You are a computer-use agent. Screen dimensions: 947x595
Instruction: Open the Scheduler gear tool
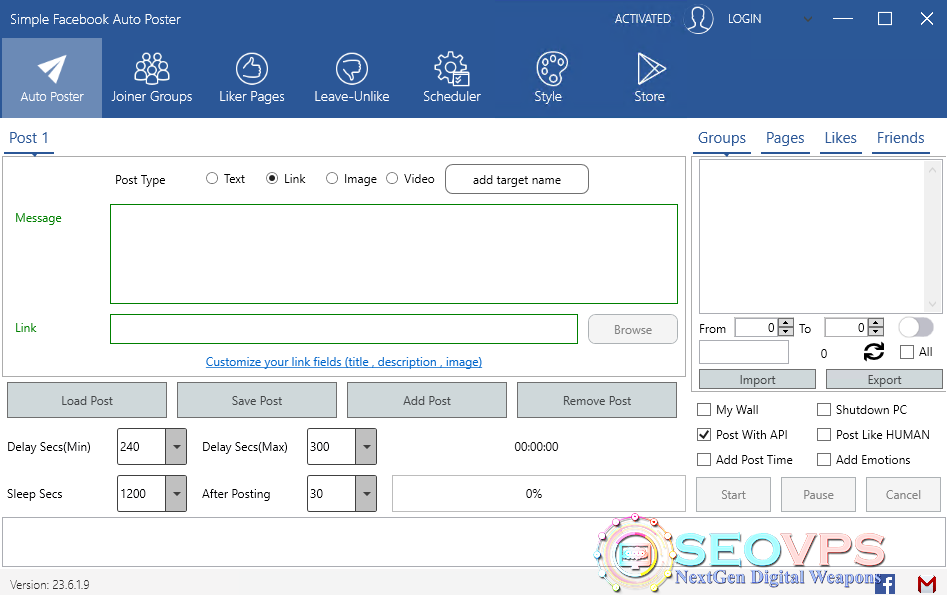point(452,78)
